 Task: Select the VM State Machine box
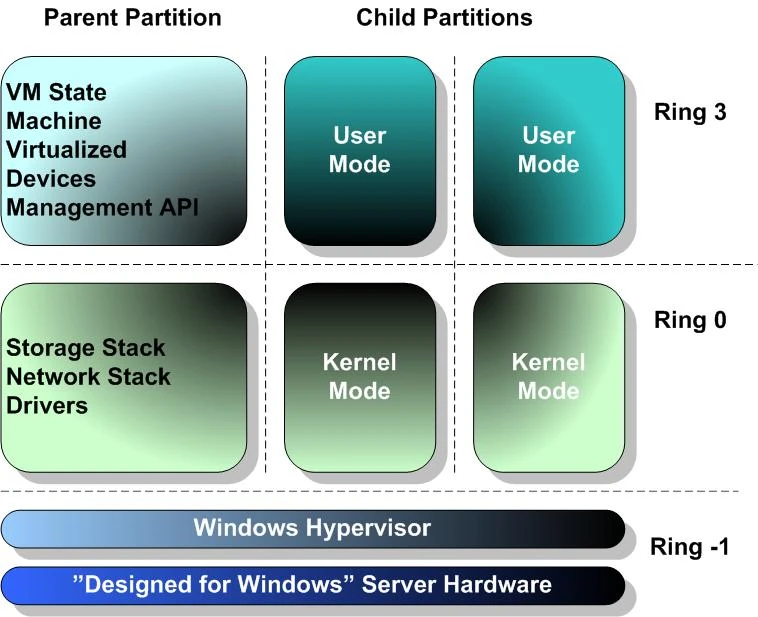pos(124,151)
